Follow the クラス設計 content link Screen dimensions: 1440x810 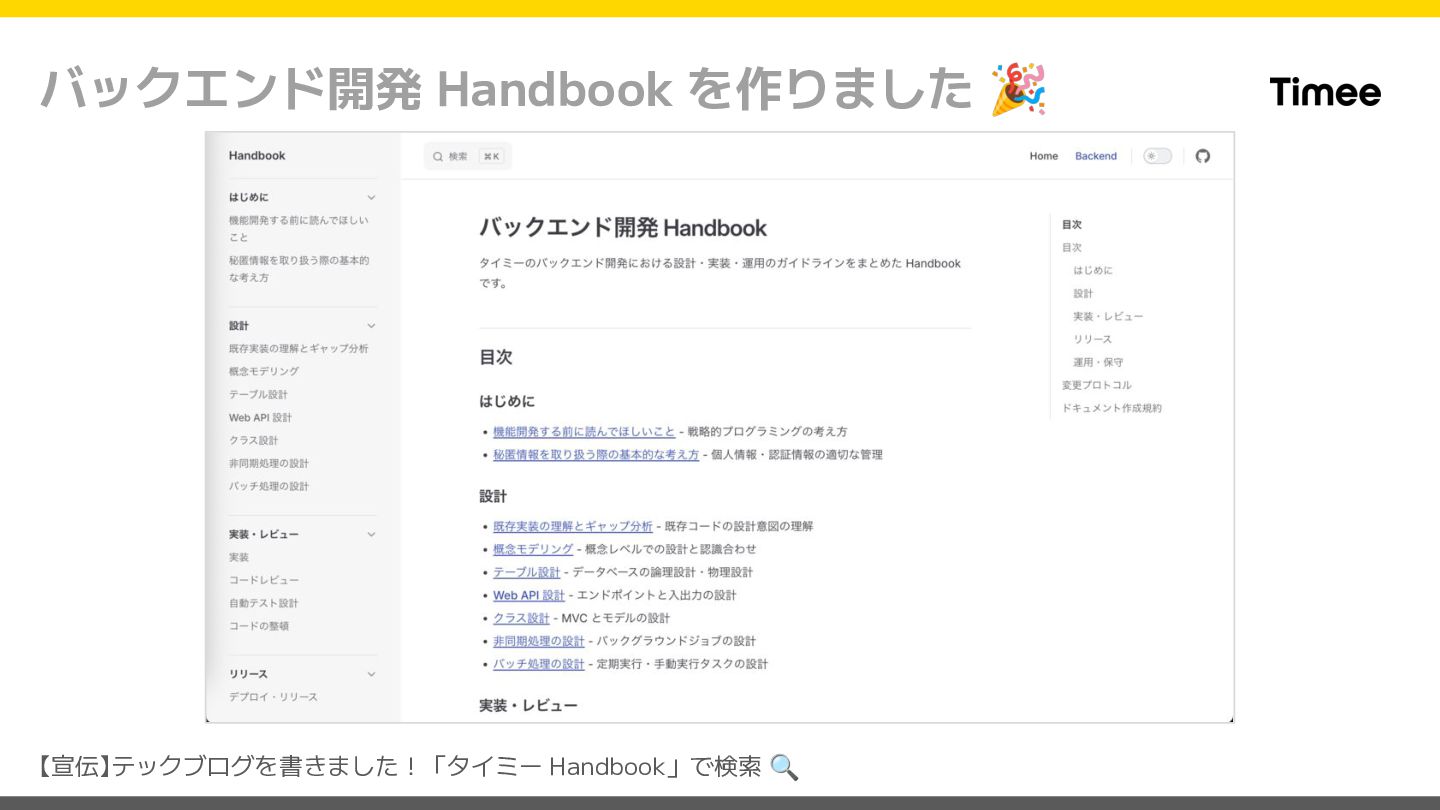521,619
